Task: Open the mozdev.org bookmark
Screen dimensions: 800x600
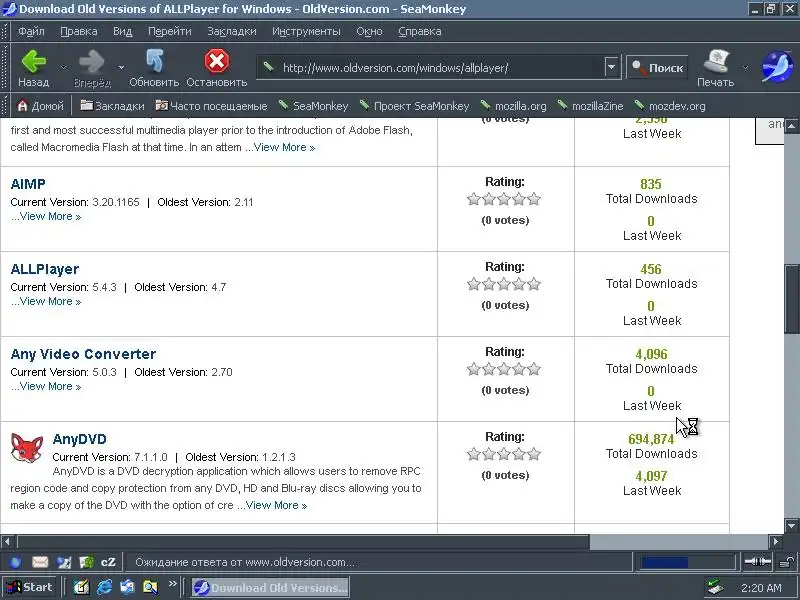Action: [670, 106]
